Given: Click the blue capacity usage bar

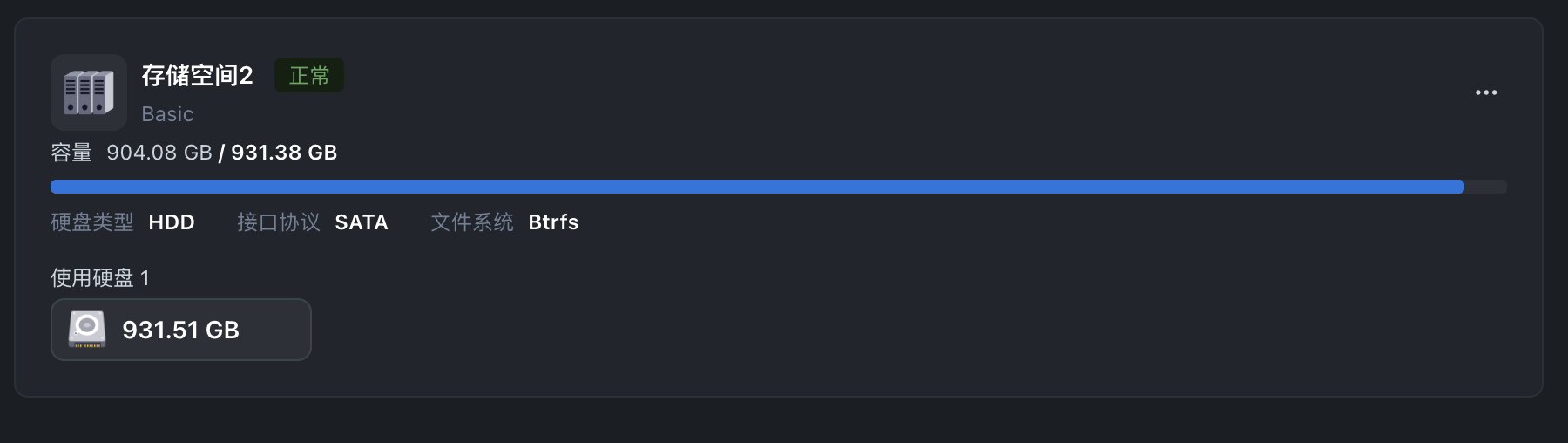Looking at the screenshot, I should pos(757,187).
